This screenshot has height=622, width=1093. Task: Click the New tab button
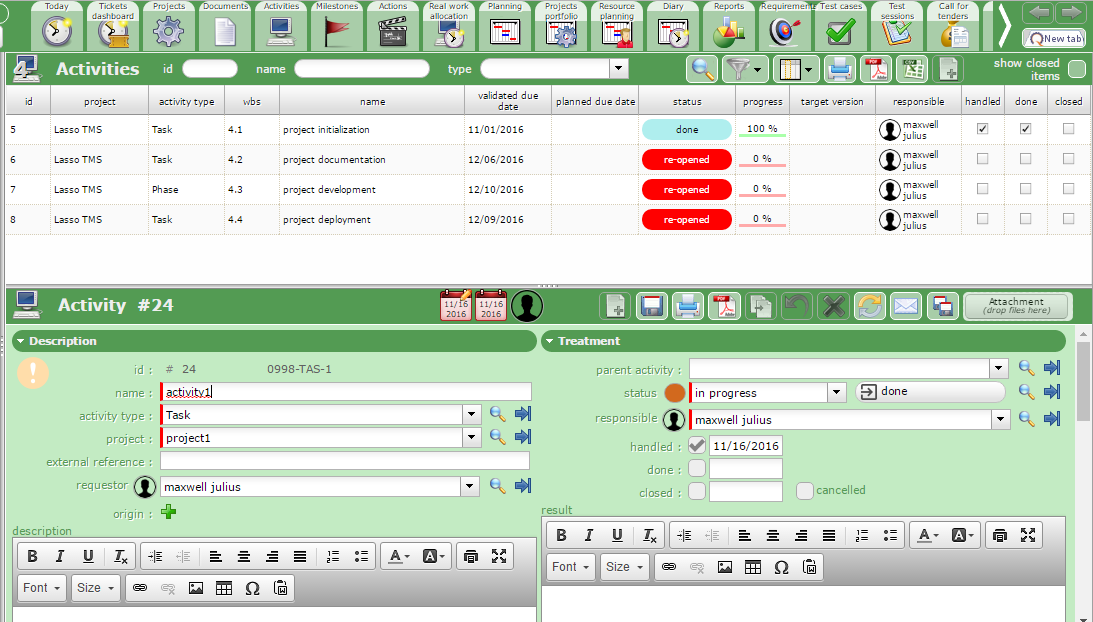tap(1054, 38)
